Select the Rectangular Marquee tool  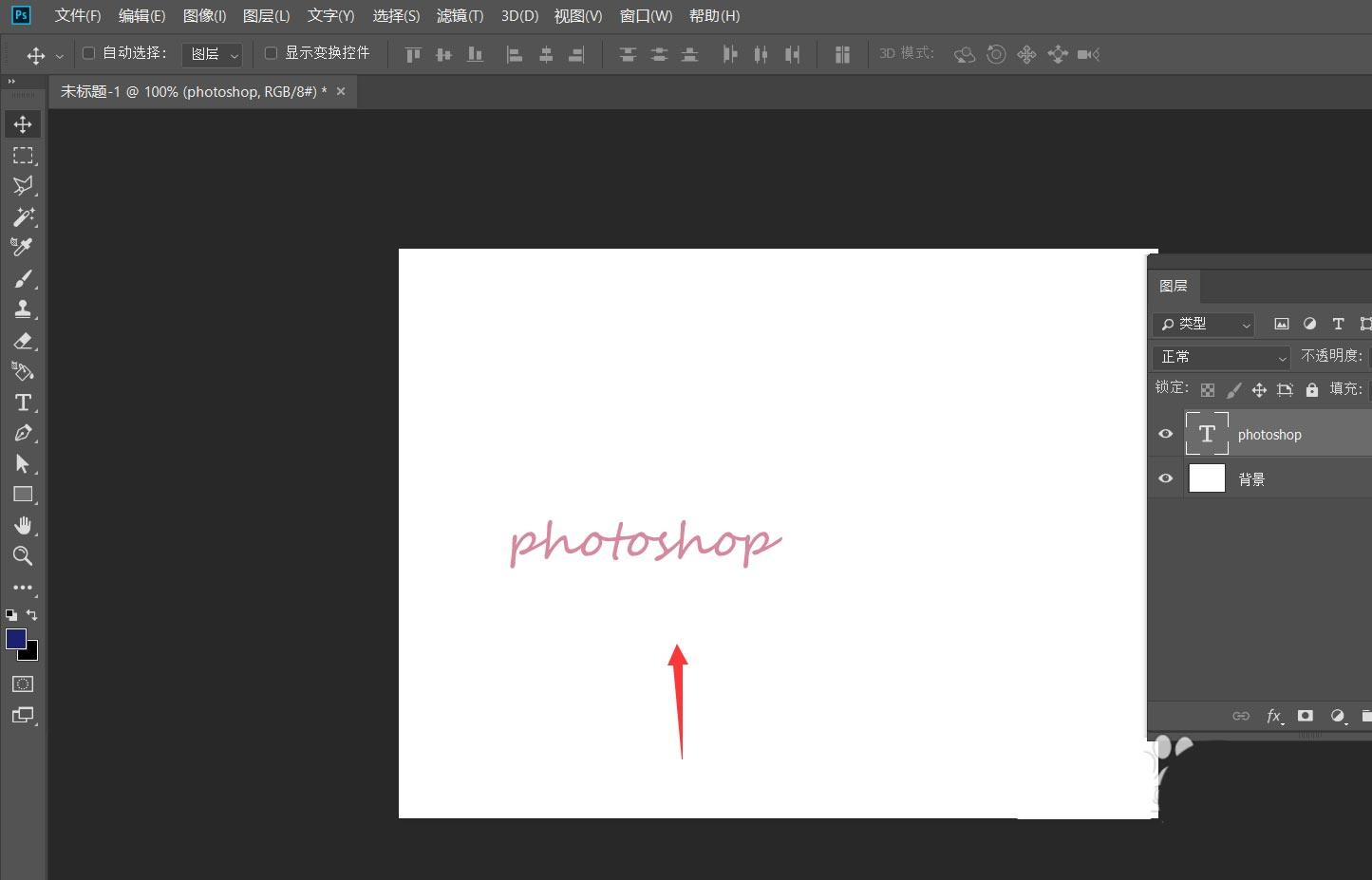pos(23,155)
